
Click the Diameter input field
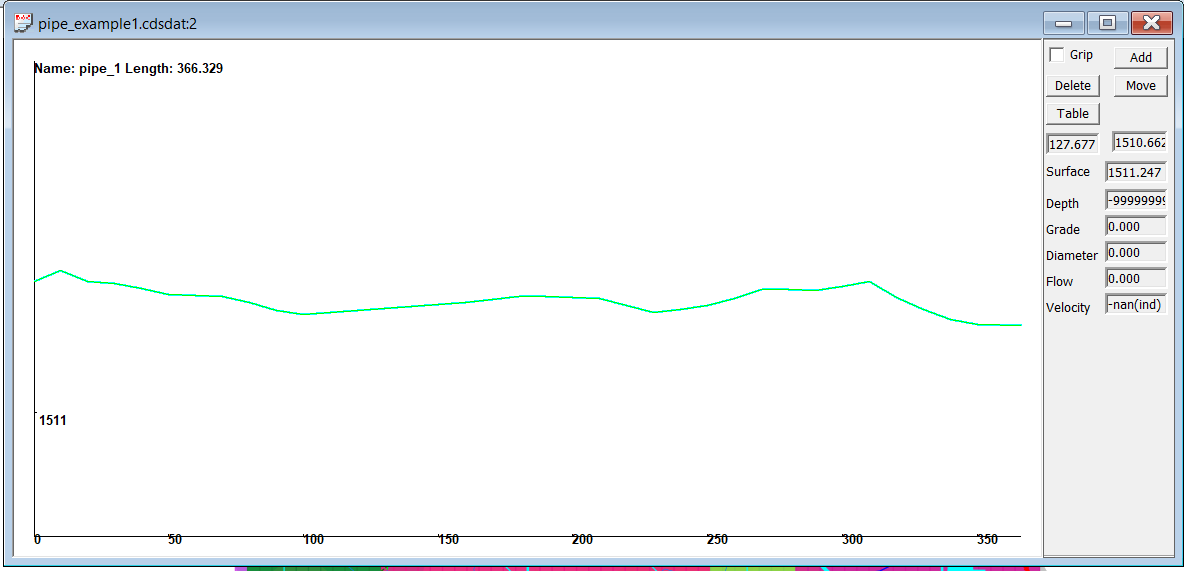(1135, 253)
